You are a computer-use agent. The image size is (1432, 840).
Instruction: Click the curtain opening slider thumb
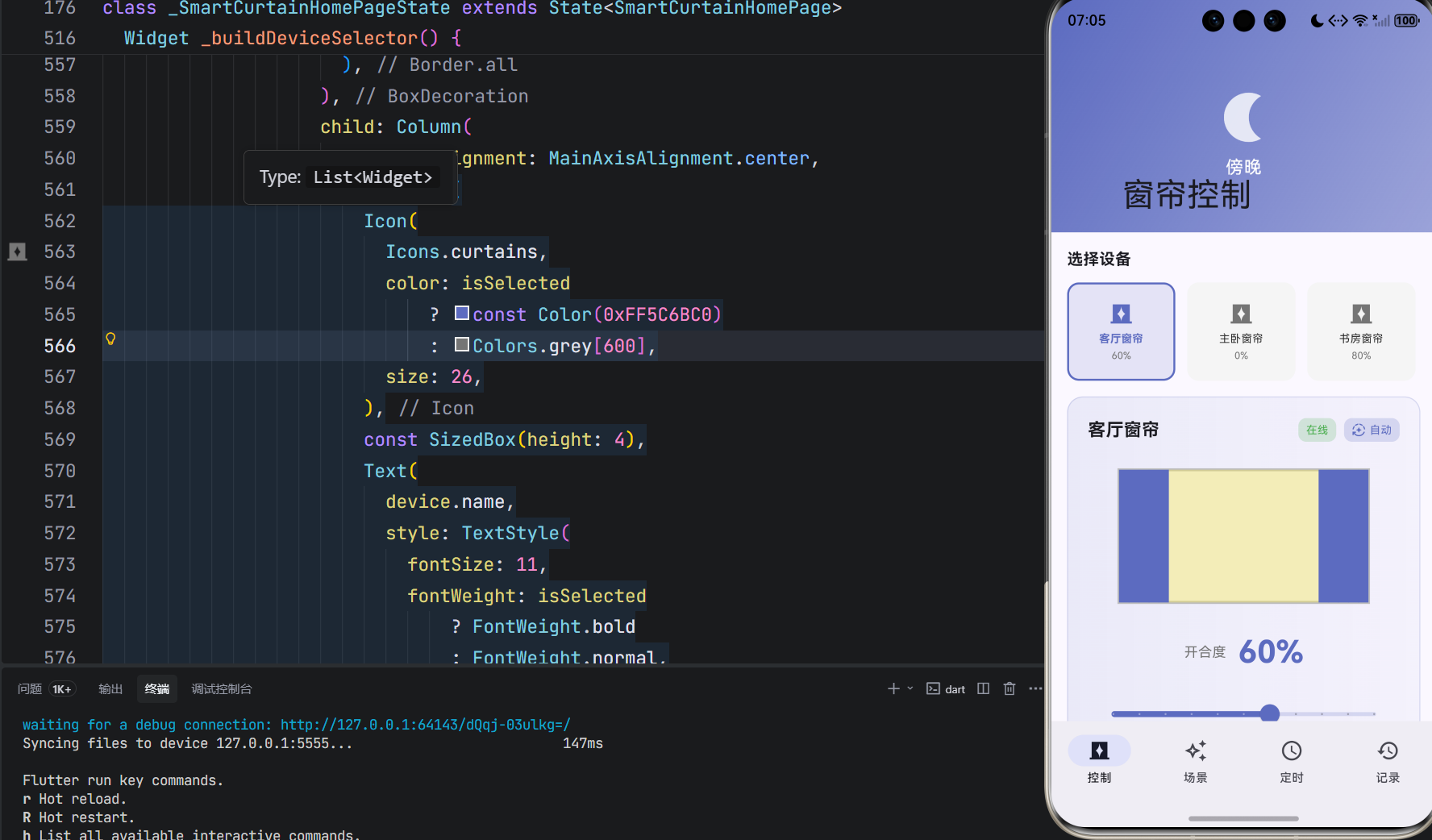[1270, 713]
